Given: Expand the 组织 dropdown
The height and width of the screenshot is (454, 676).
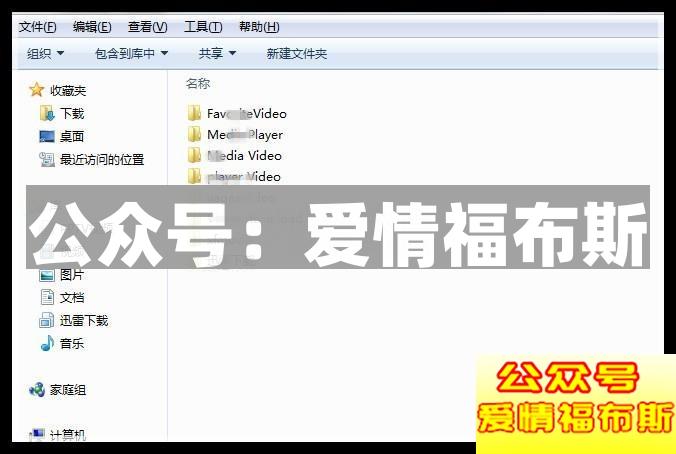Looking at the screenshot, I should (x=45, y=53).
